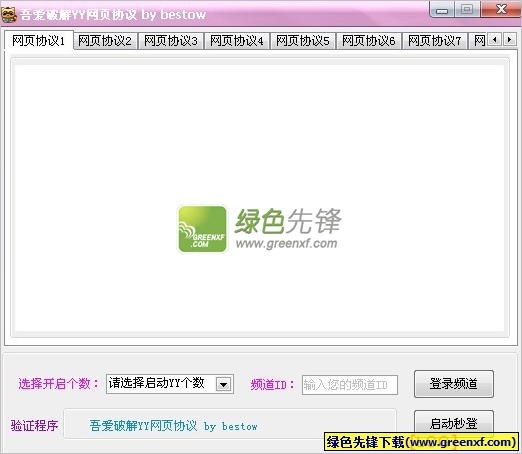
Task: Open the 网页协议3 tab
Action: (x=171, y=41)
